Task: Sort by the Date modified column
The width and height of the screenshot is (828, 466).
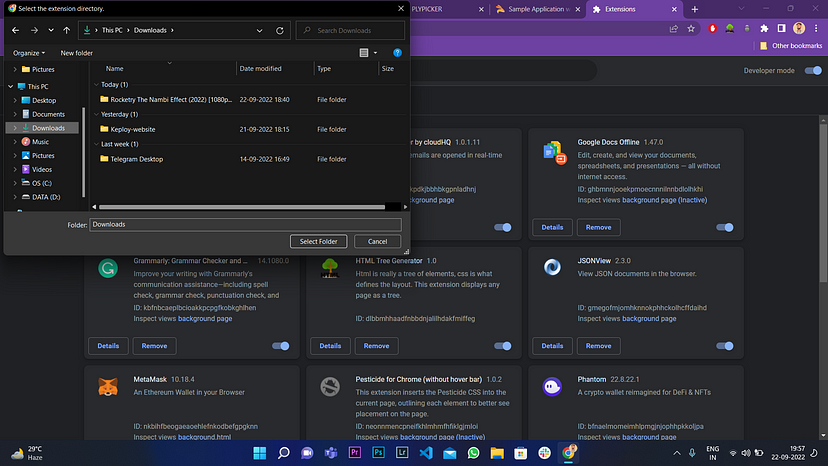Action: click(260, 69)
